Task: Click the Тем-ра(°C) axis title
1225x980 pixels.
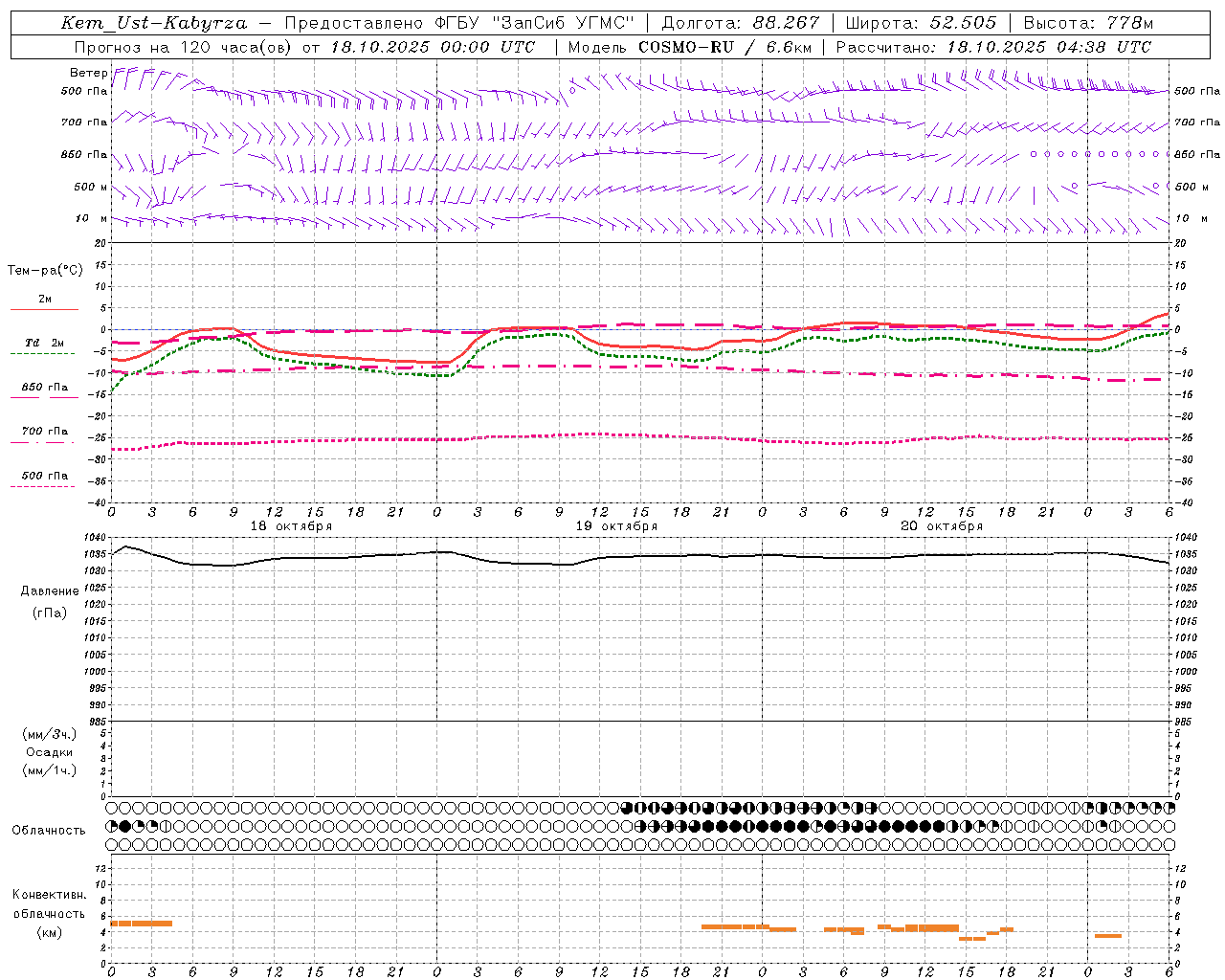Action: coord(45,271)
